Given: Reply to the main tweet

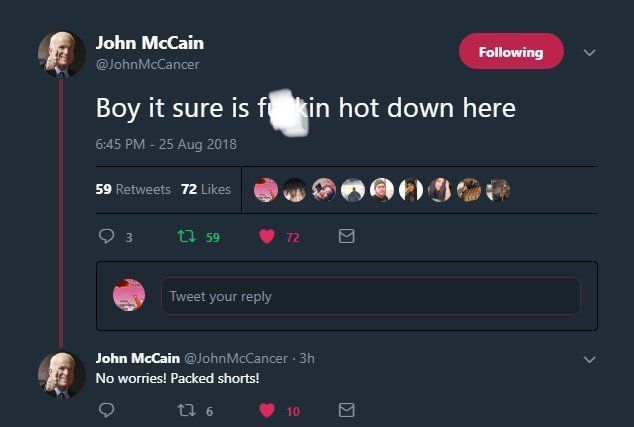Looking at the screenshot, I should (x=107, y=237).
